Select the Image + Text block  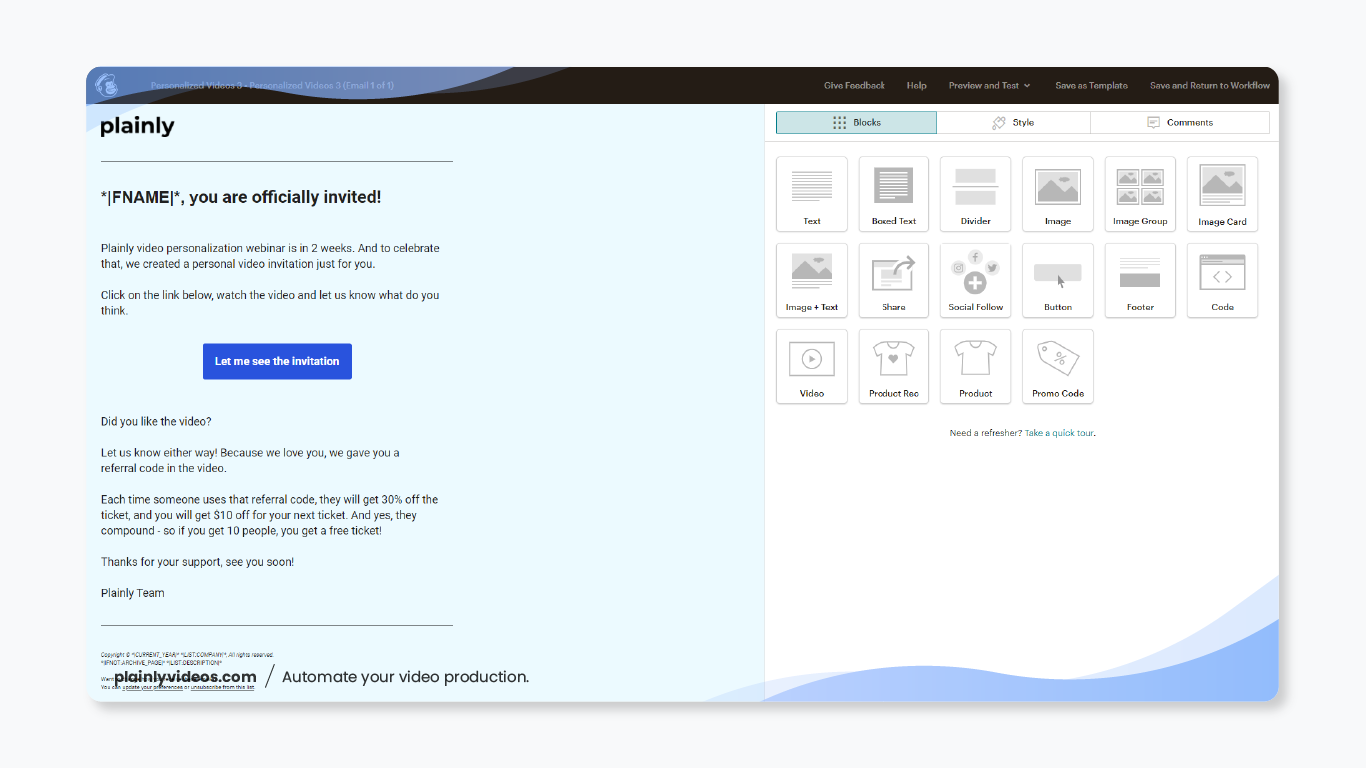point(812,281)
